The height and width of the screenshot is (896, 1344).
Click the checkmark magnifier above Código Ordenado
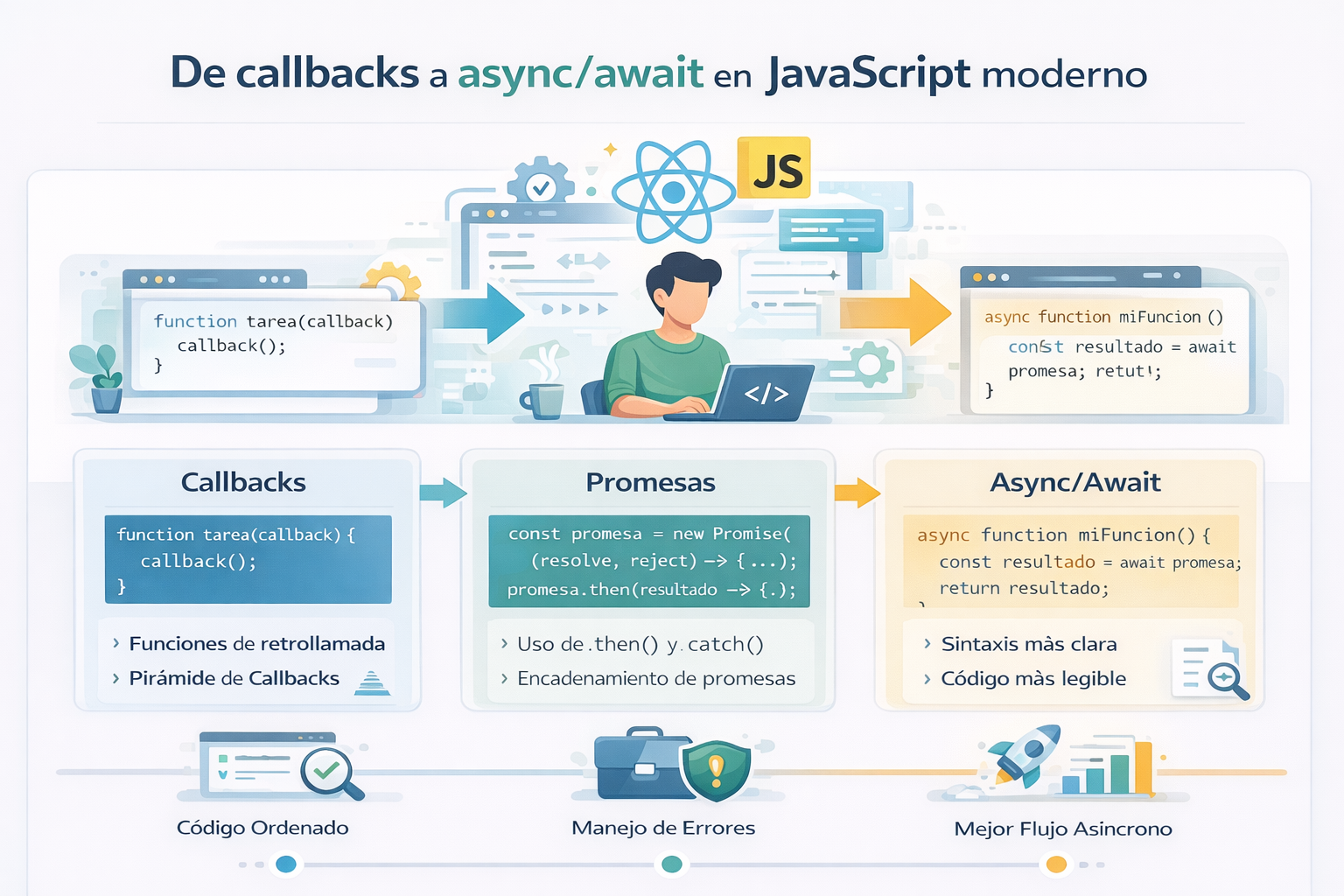click(331, 773)
